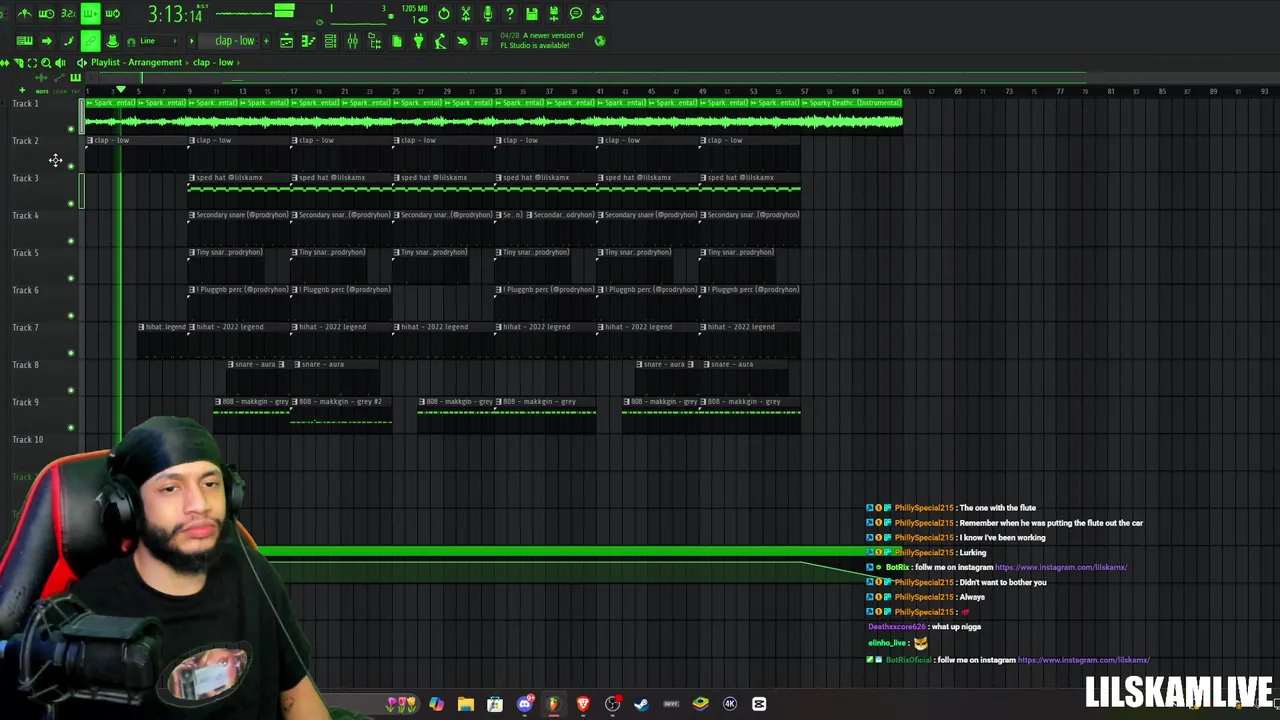The image size is (1280, 720).
Task: Open Brave browser from the taskbar
Action: (583, 704)
